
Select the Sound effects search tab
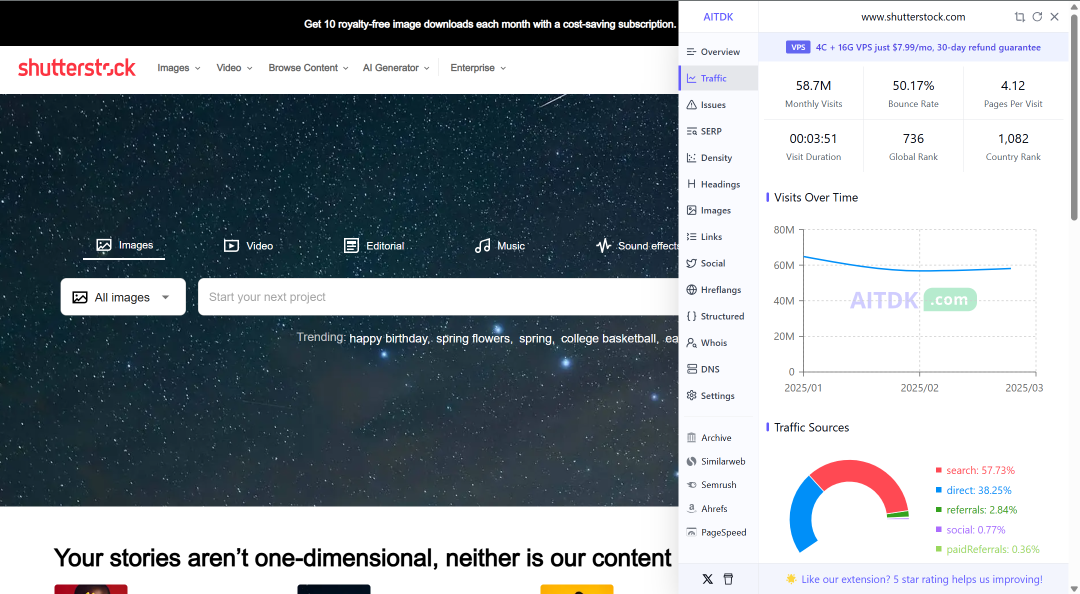pyautogui.click(x=637, y=245)
